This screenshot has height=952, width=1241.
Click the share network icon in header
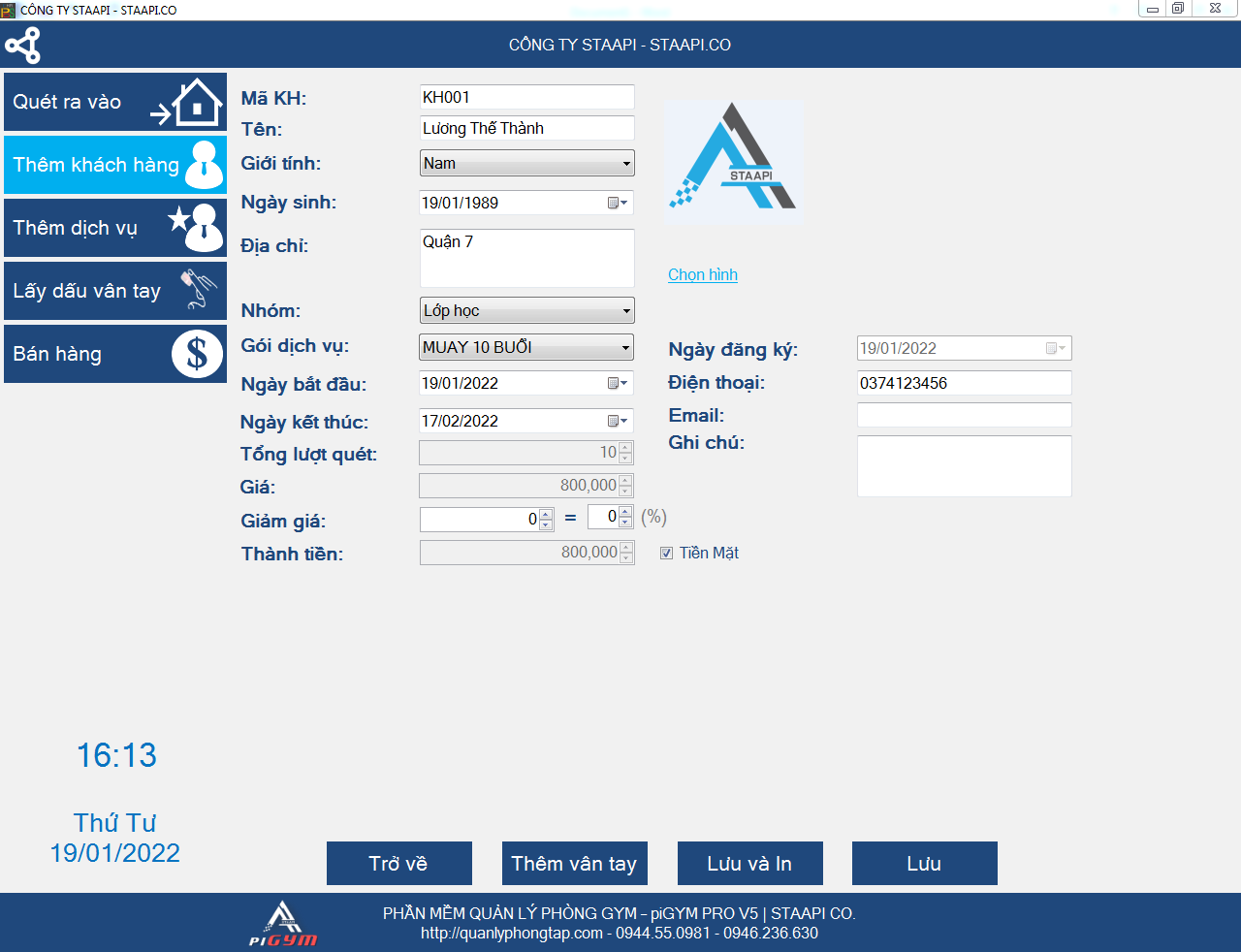[22, 46]
